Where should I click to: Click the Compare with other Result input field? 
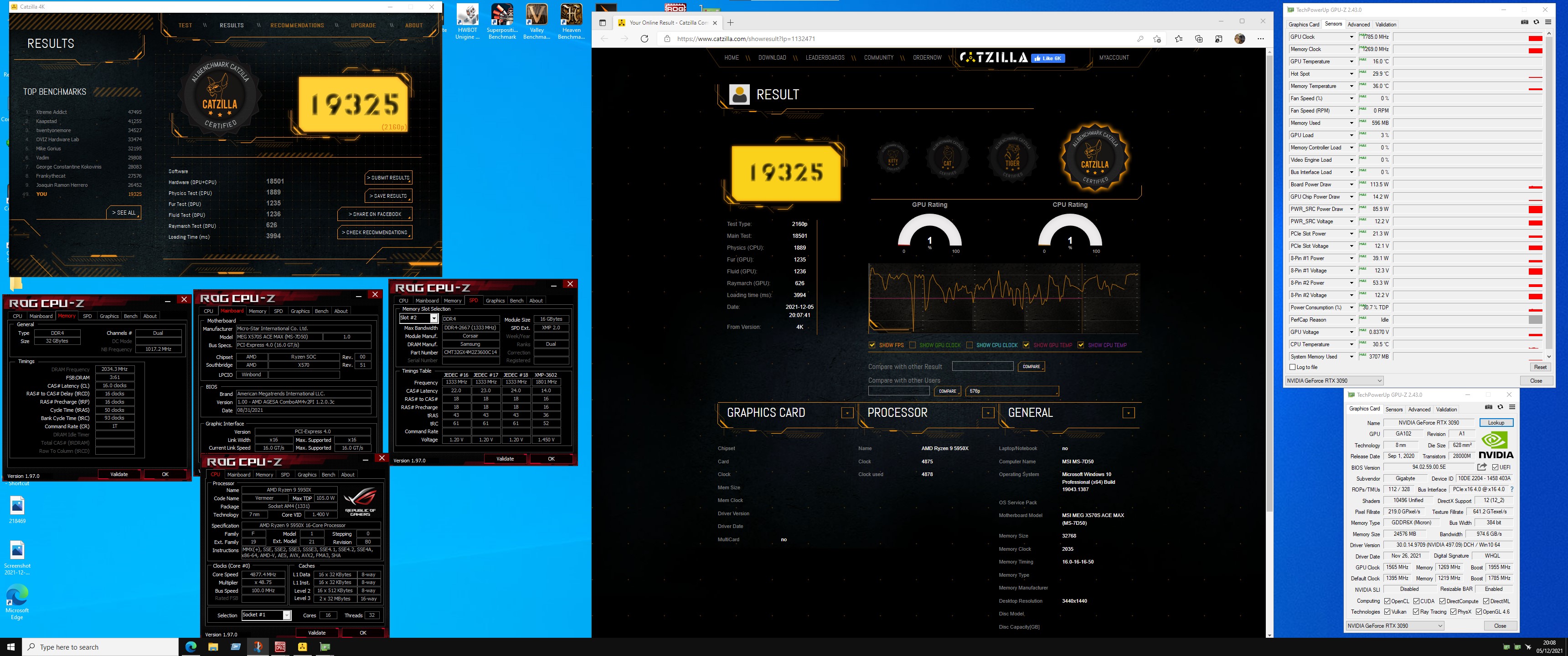[982, 366]
